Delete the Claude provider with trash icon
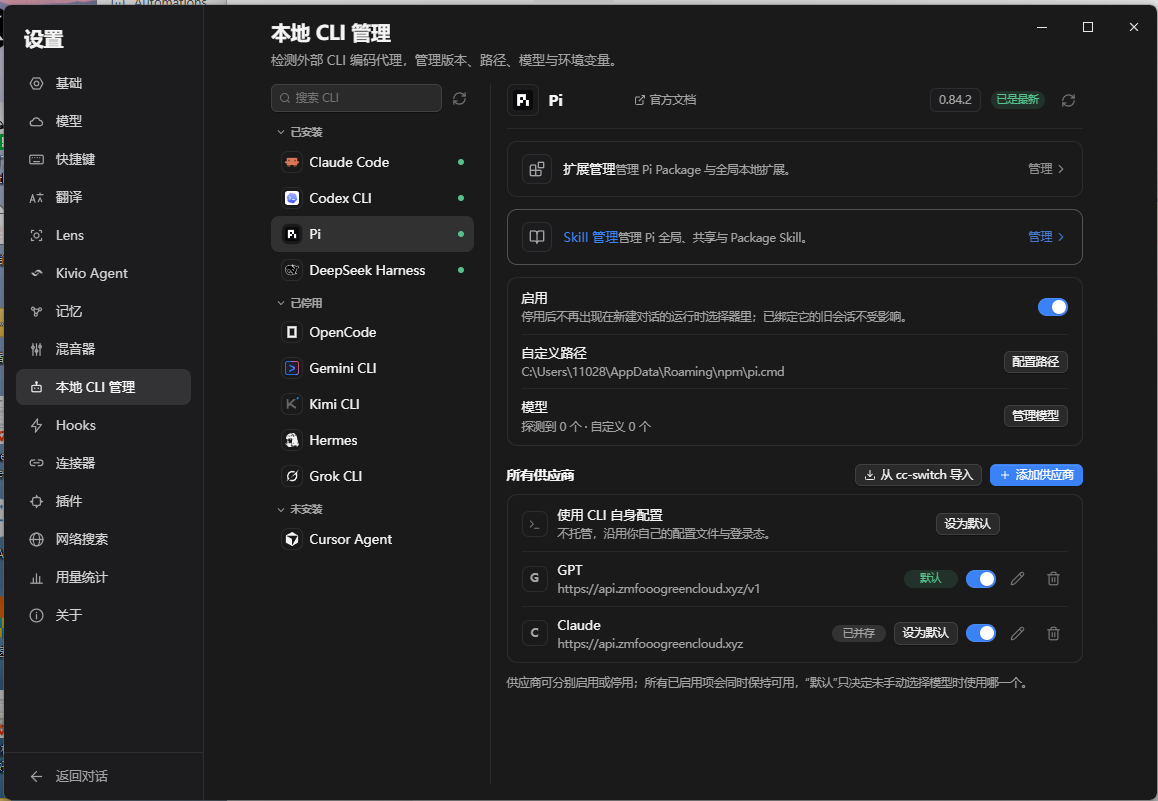Screen dimensions: 1158x801 [1054, 633]
